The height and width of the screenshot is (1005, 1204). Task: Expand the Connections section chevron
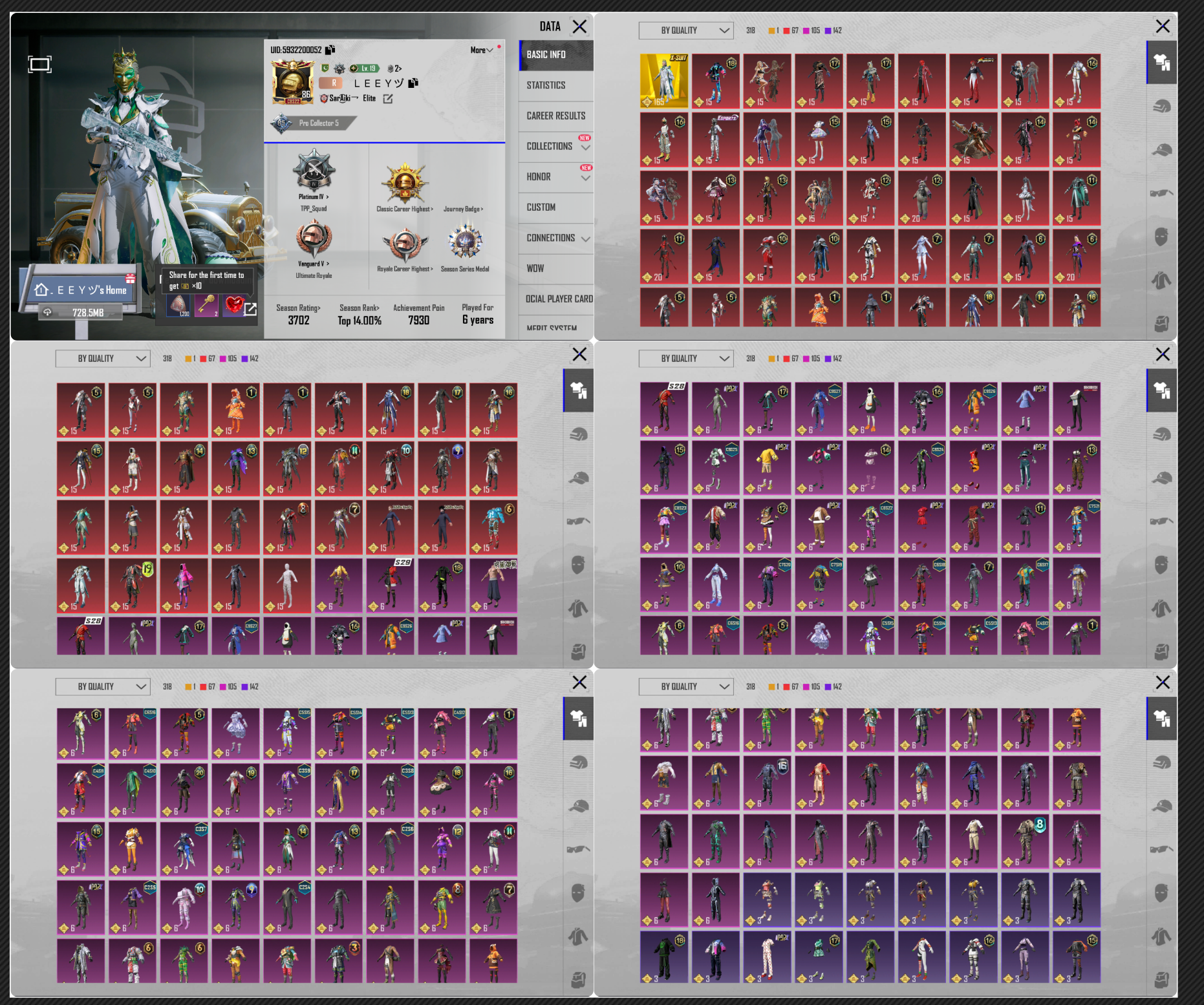point(586,239)
